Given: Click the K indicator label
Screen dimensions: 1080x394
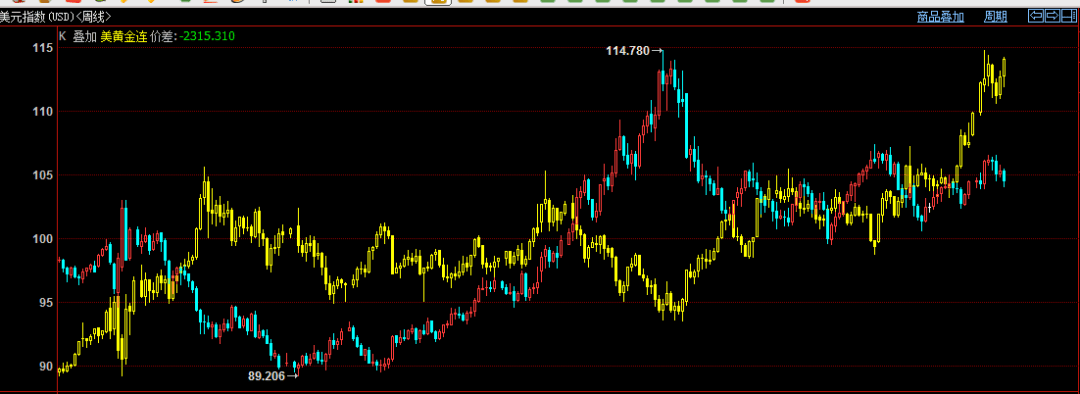Looking at the screenshot, I should pos(62,36).
